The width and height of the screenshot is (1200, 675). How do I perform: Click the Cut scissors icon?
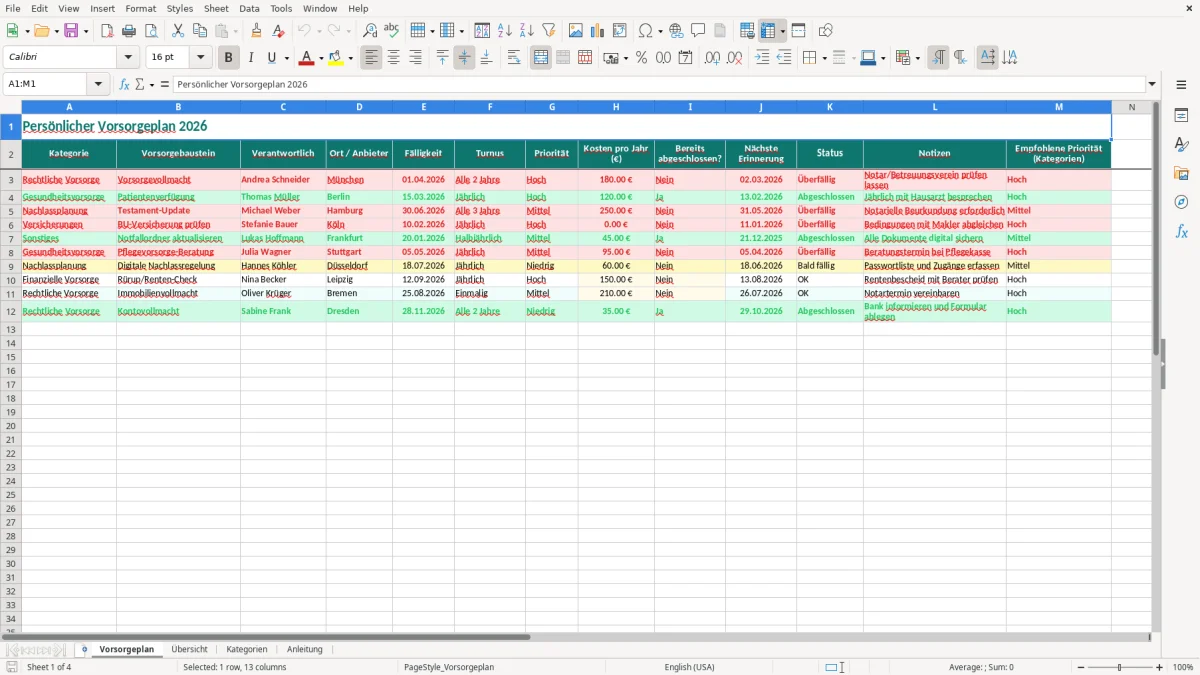click(178, 31)
